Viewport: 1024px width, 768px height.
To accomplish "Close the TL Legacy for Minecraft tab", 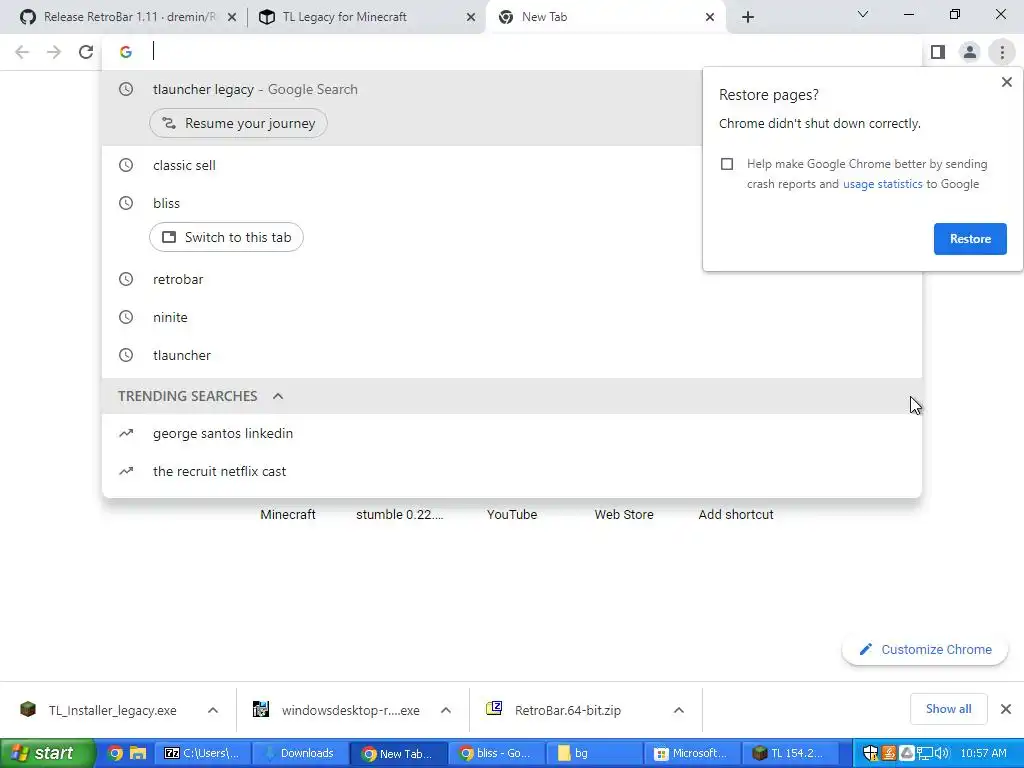I will [471, 18].
